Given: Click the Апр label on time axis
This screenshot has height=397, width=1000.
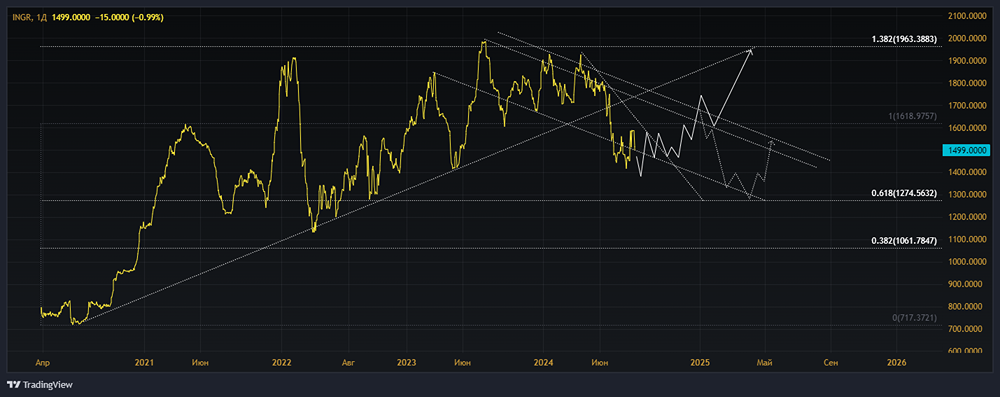Looking at the screenshot, I should (42, 363).
